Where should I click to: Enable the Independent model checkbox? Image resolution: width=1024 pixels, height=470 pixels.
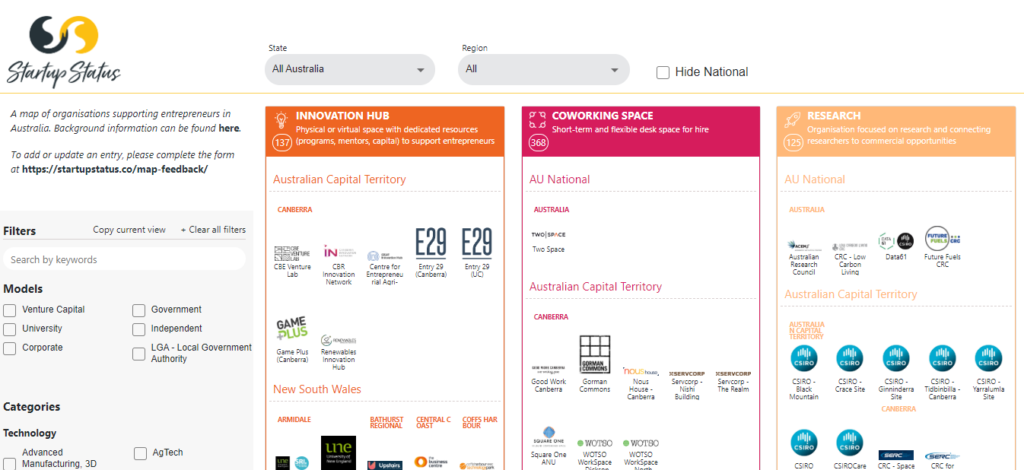click(x=139, y=329)
